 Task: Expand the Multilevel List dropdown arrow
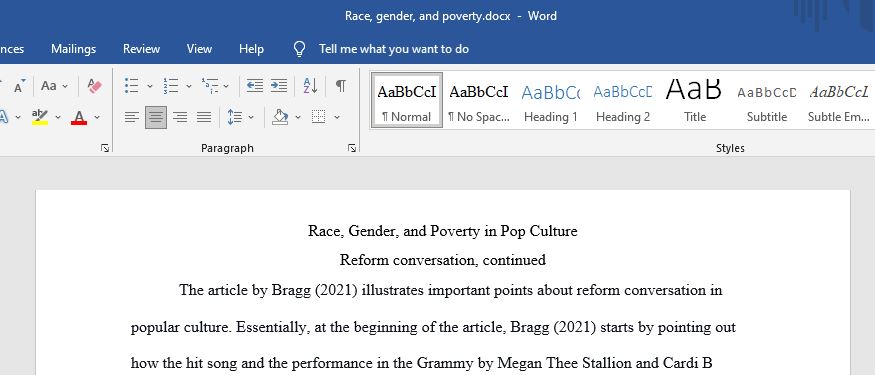(226, 86)
